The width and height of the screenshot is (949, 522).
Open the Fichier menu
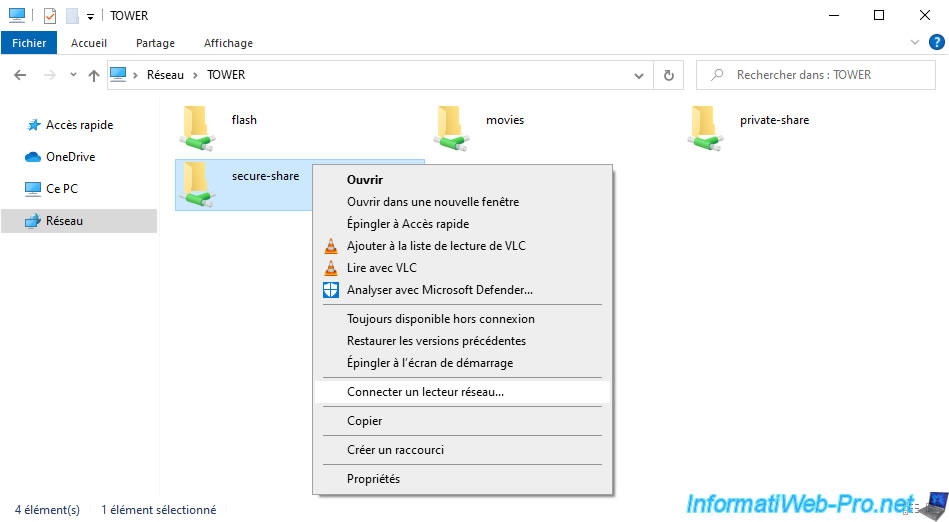click(30, 43)
